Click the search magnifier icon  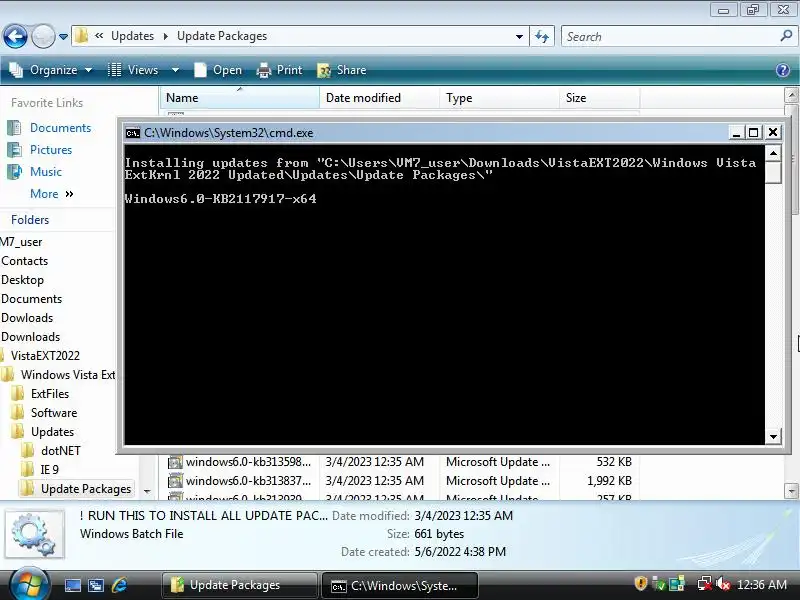coord(786,36)
